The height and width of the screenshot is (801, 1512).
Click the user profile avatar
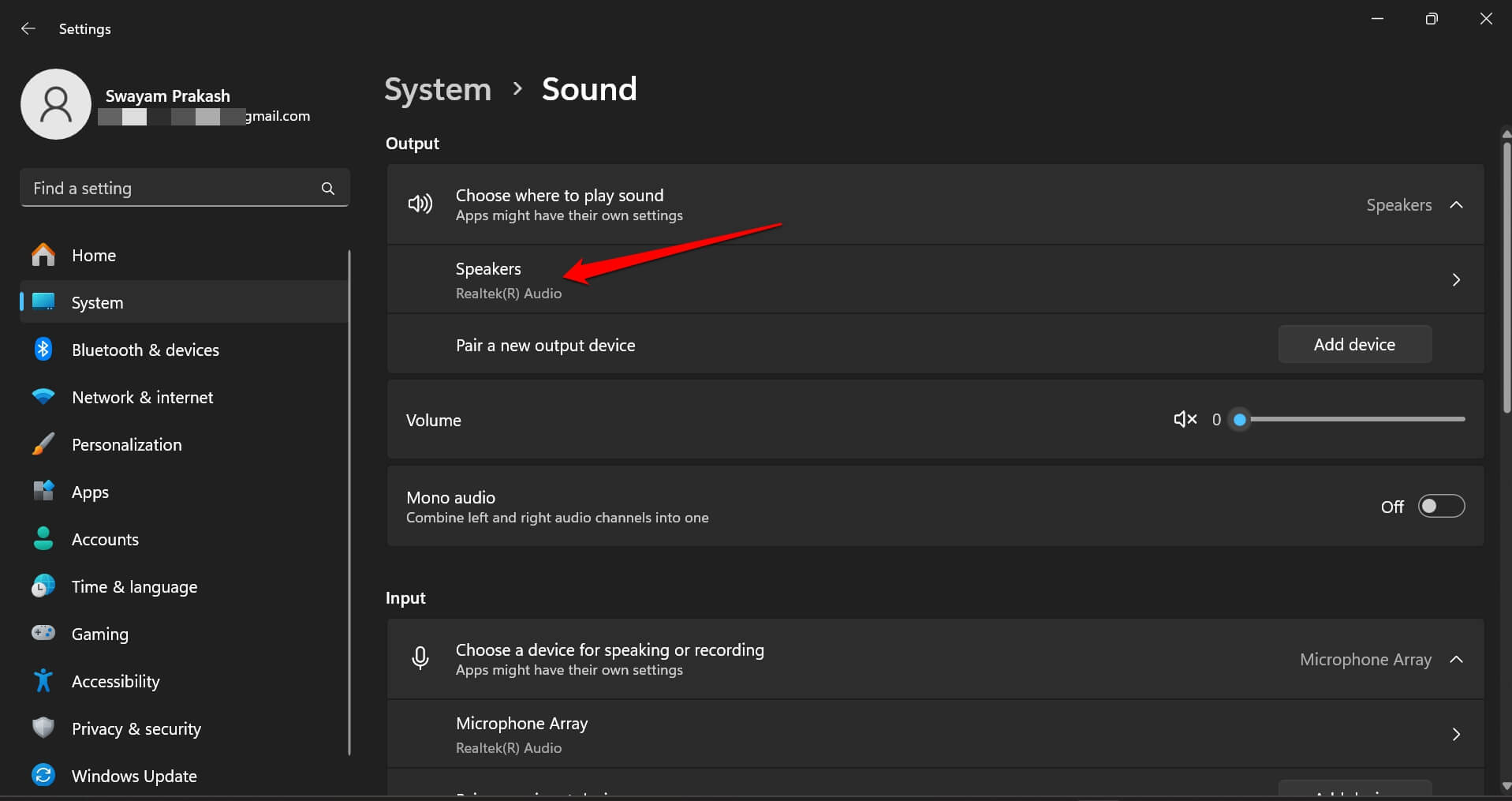coord(55,103)
